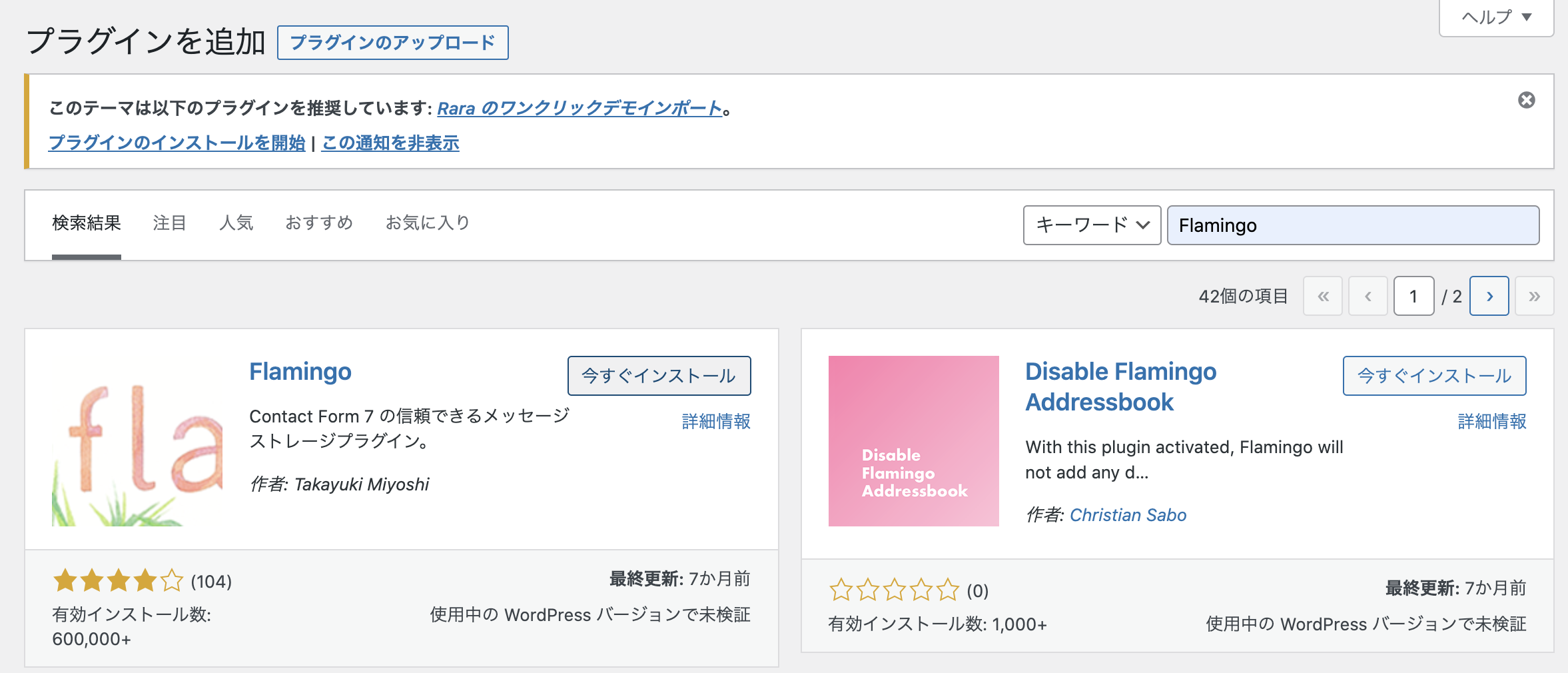Viewport: 1568px width, 673px height.
Task: Click the current page number field
Action: [1413, 296]
